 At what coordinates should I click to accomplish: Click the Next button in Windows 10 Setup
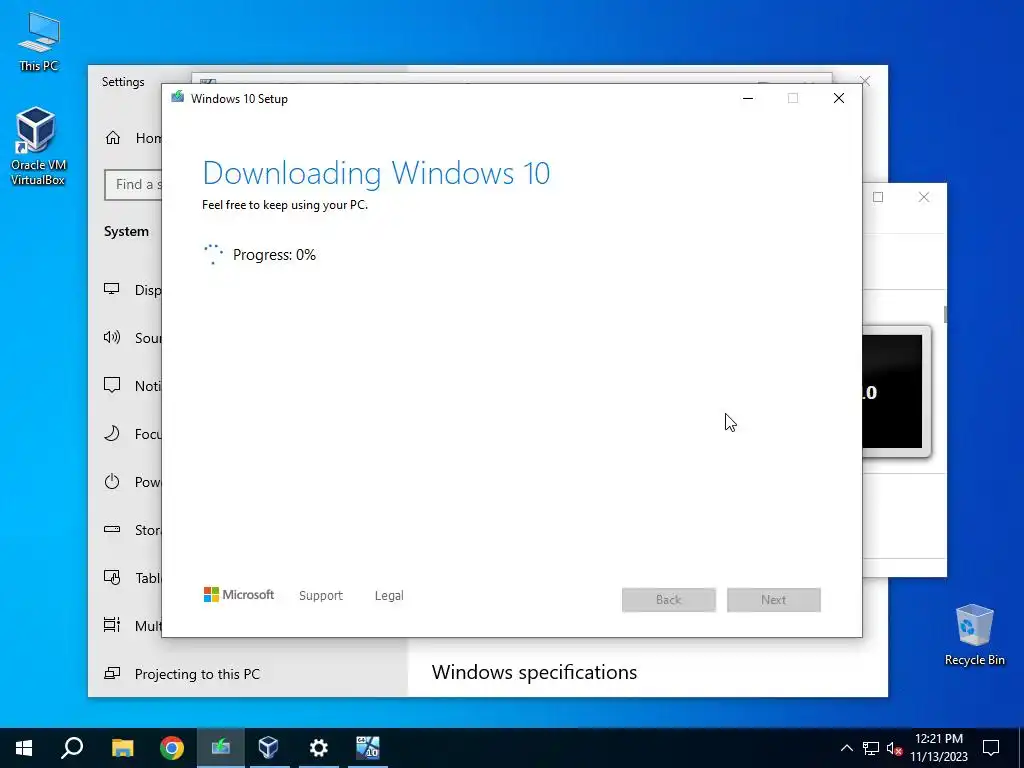click(x=774, y=600)
